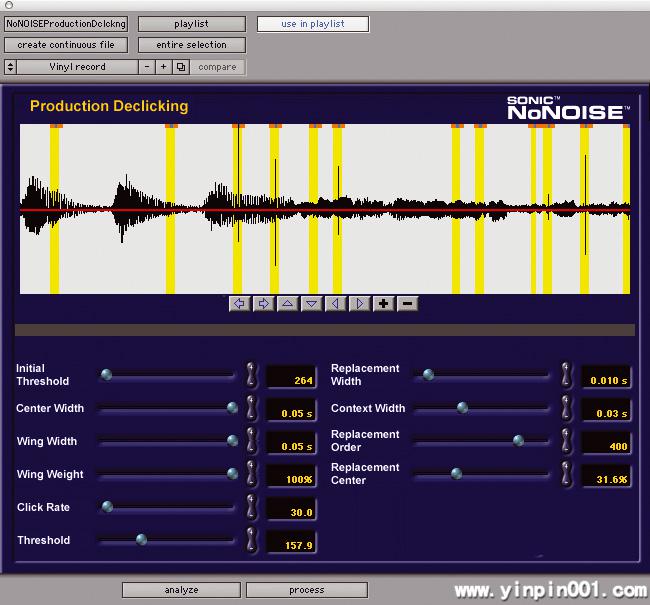
Task: Click the Click Rate fine-adjust stepper
Action: point(251,507)
